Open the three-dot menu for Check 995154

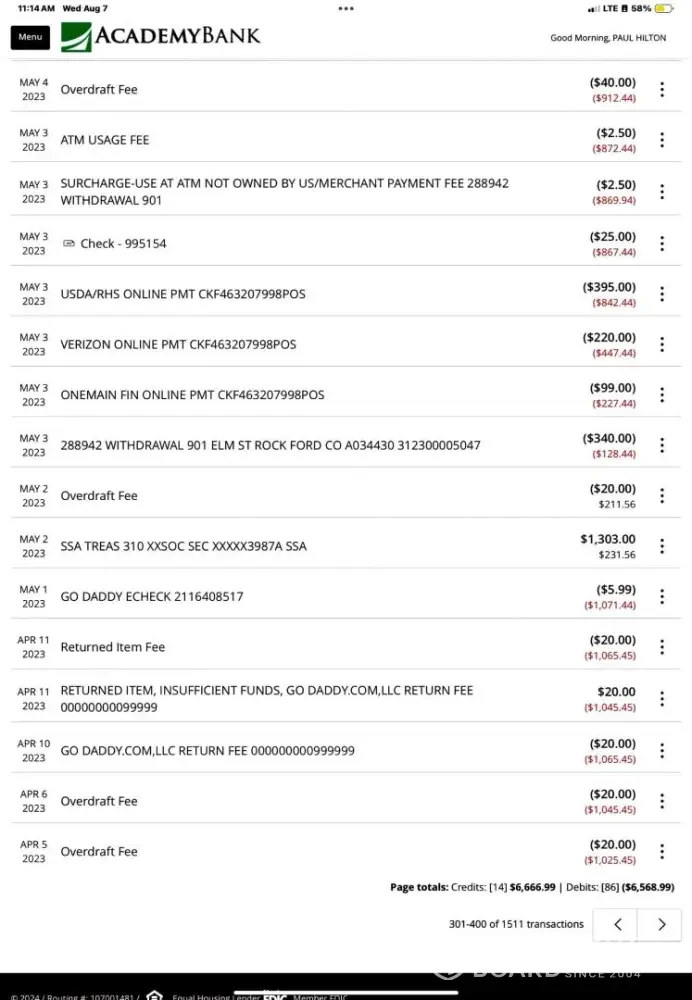click(662, 243)
